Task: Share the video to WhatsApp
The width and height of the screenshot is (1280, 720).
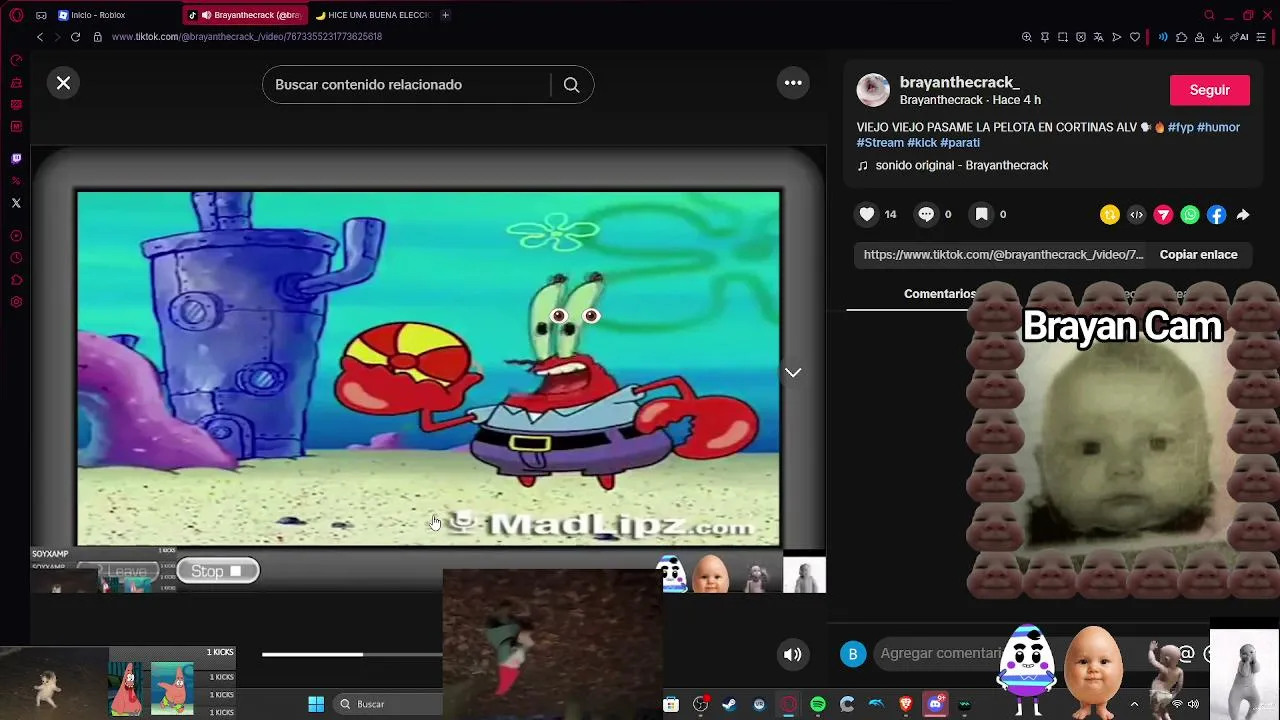Action: point(1190,214)
